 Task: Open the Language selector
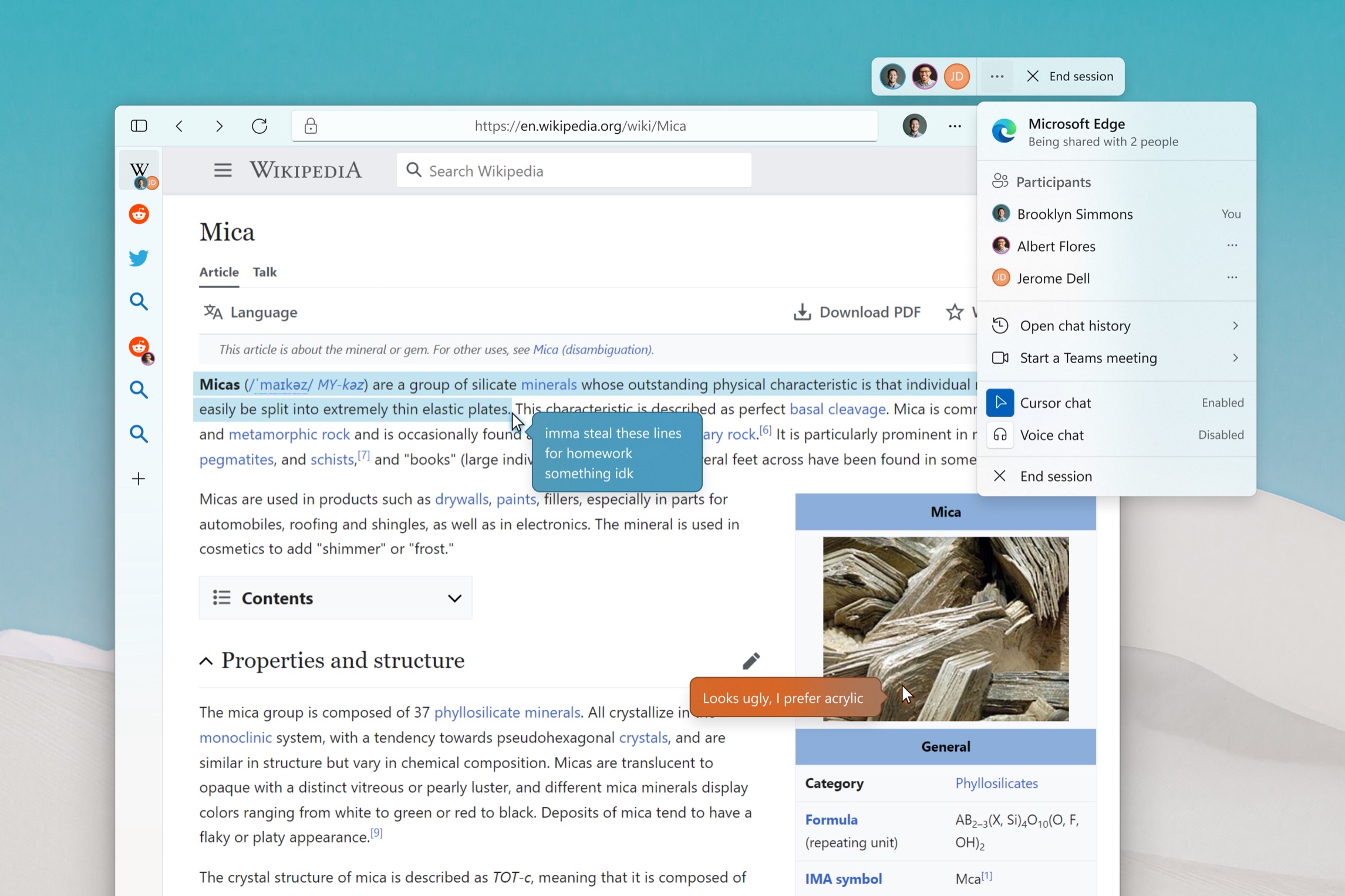click(251, 312)
